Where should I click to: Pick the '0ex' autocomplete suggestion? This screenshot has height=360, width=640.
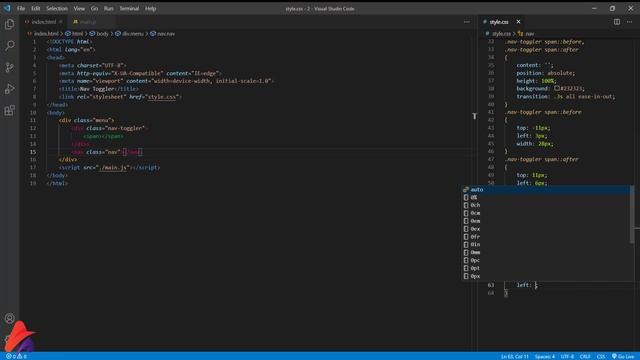pos(546,229)
